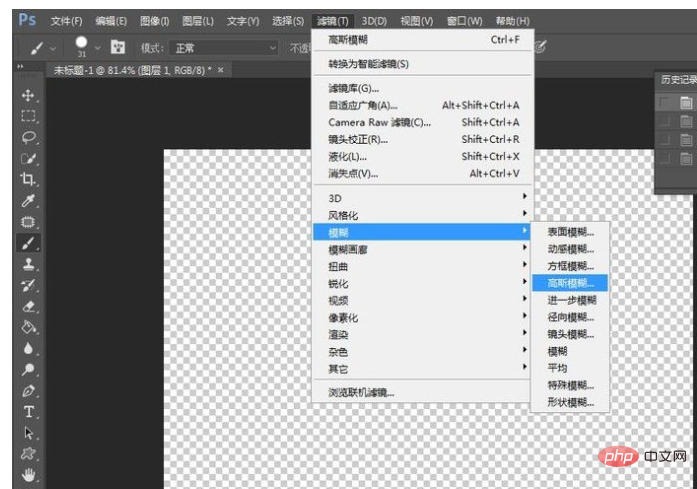Viewport: 697px width, 489px height.
Task: Select the Pen tool
Action: 28,391
